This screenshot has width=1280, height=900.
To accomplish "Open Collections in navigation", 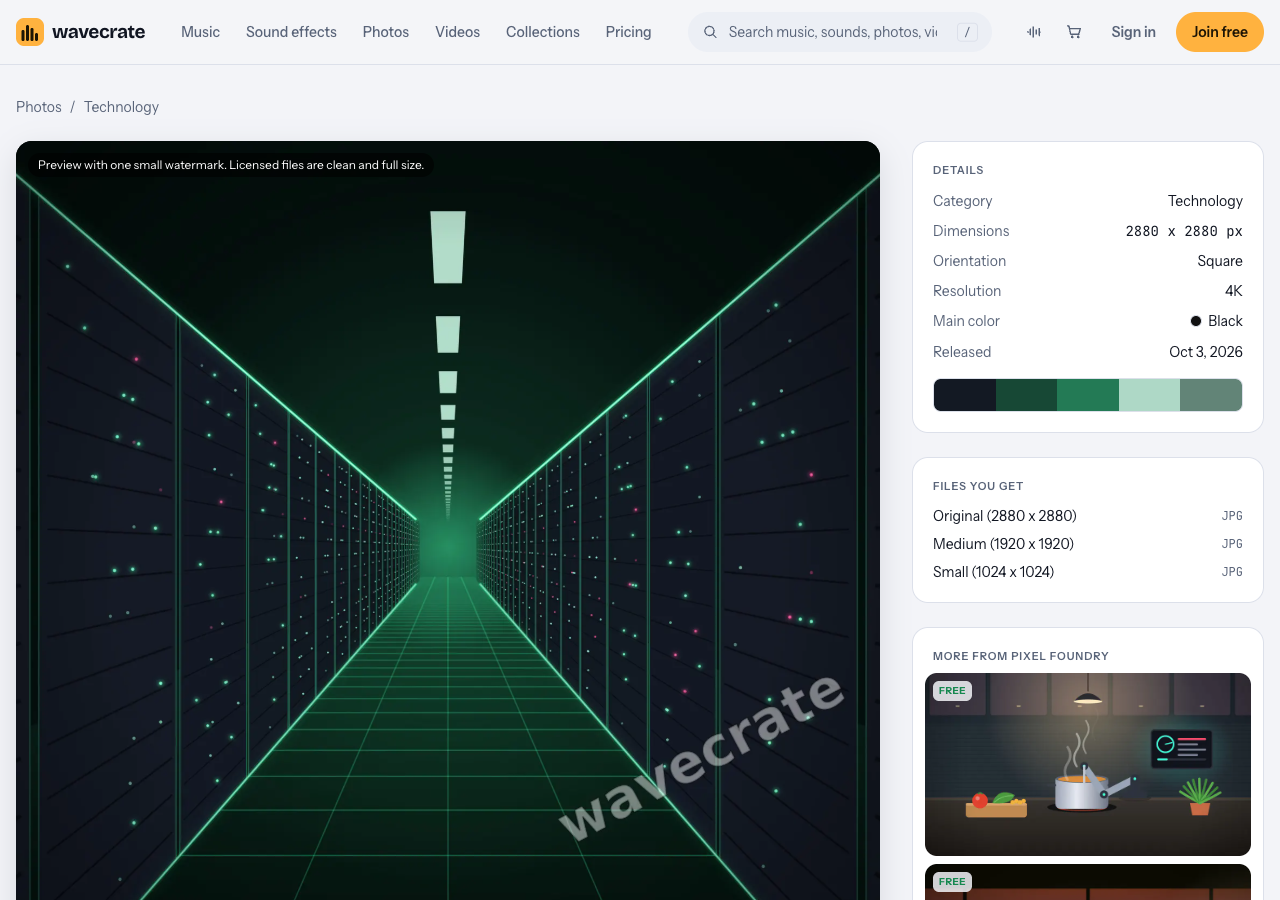I will 543,32.
